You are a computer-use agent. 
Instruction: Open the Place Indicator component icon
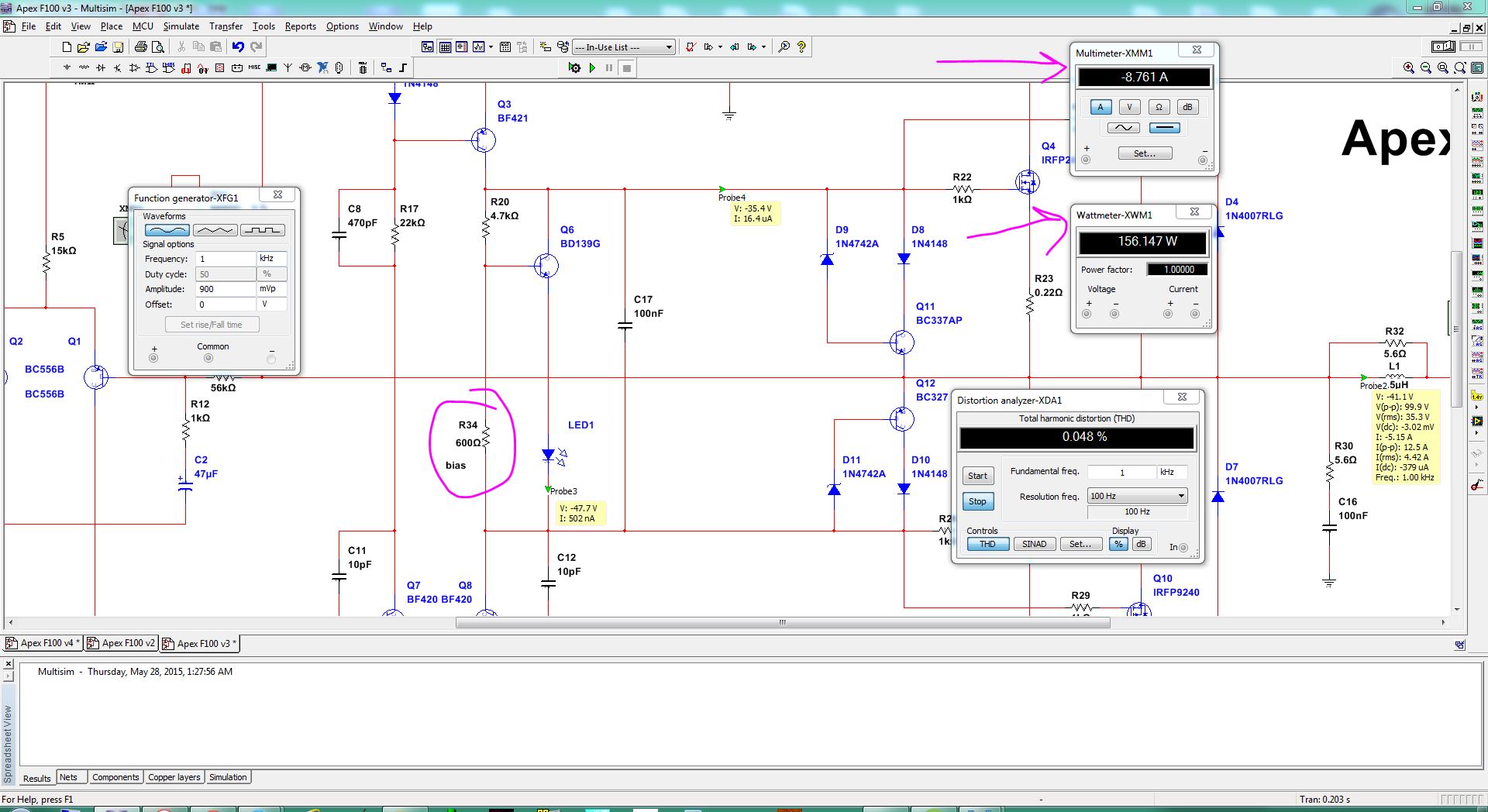(x=219, y=68)
